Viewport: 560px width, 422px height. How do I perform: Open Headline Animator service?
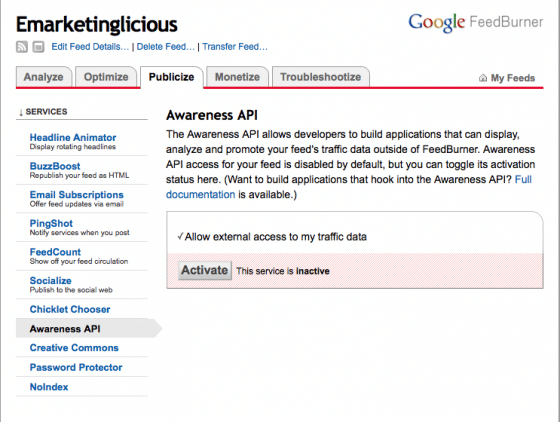73,137
